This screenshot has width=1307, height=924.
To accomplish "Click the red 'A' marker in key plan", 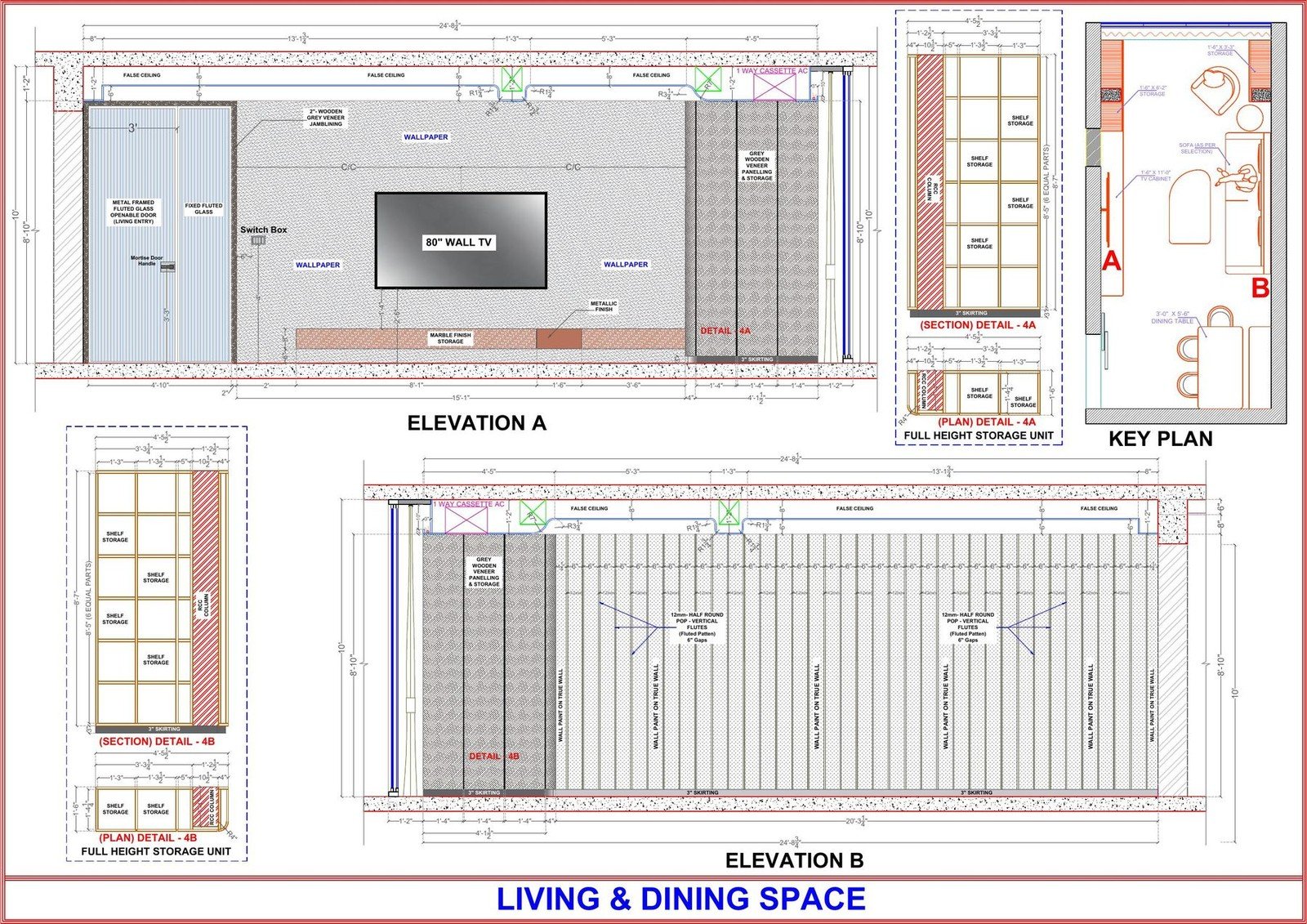I will (x=1111, y=261).
